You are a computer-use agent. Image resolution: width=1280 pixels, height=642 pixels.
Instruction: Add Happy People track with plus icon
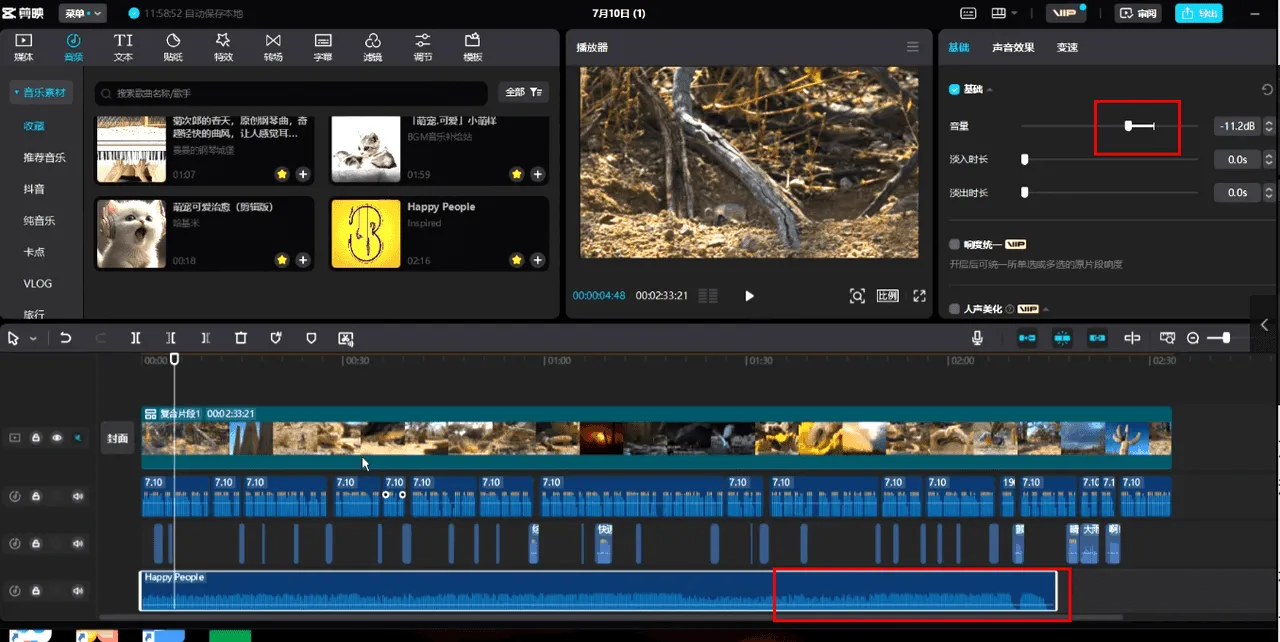[x=537, y=259]
